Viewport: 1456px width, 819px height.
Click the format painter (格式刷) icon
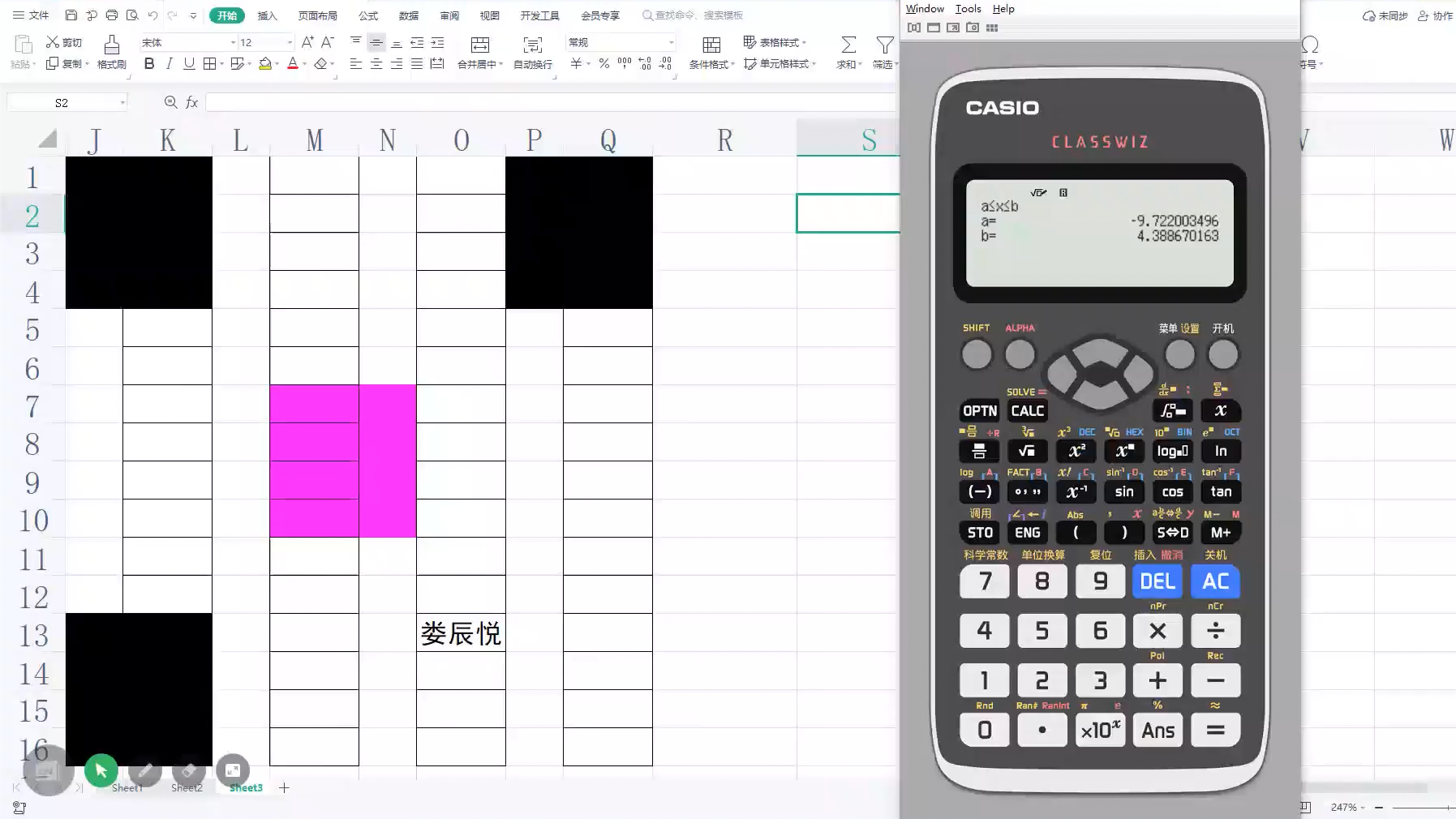(112, 44)
